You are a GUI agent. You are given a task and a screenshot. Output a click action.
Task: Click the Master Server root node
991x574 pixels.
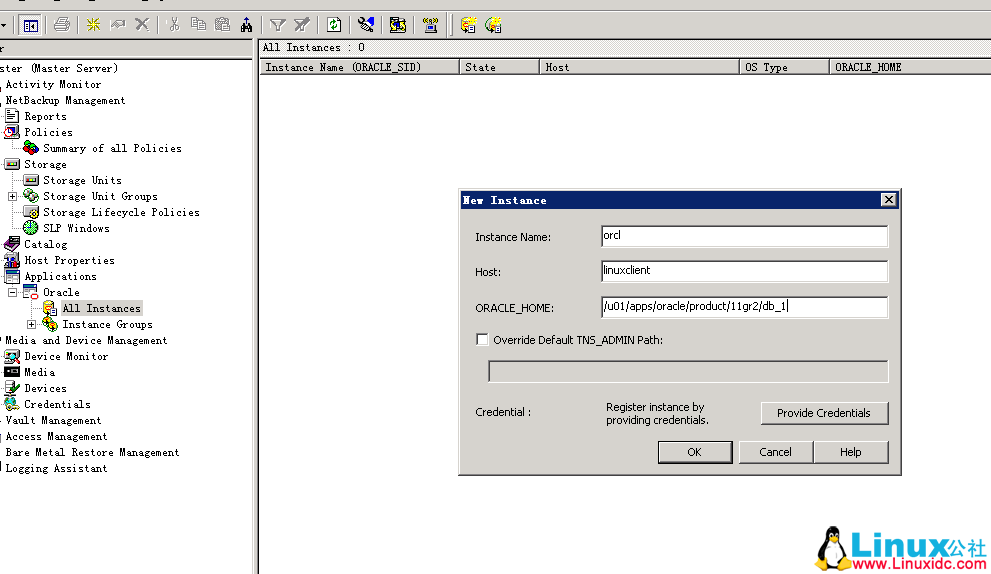point(59,68)
